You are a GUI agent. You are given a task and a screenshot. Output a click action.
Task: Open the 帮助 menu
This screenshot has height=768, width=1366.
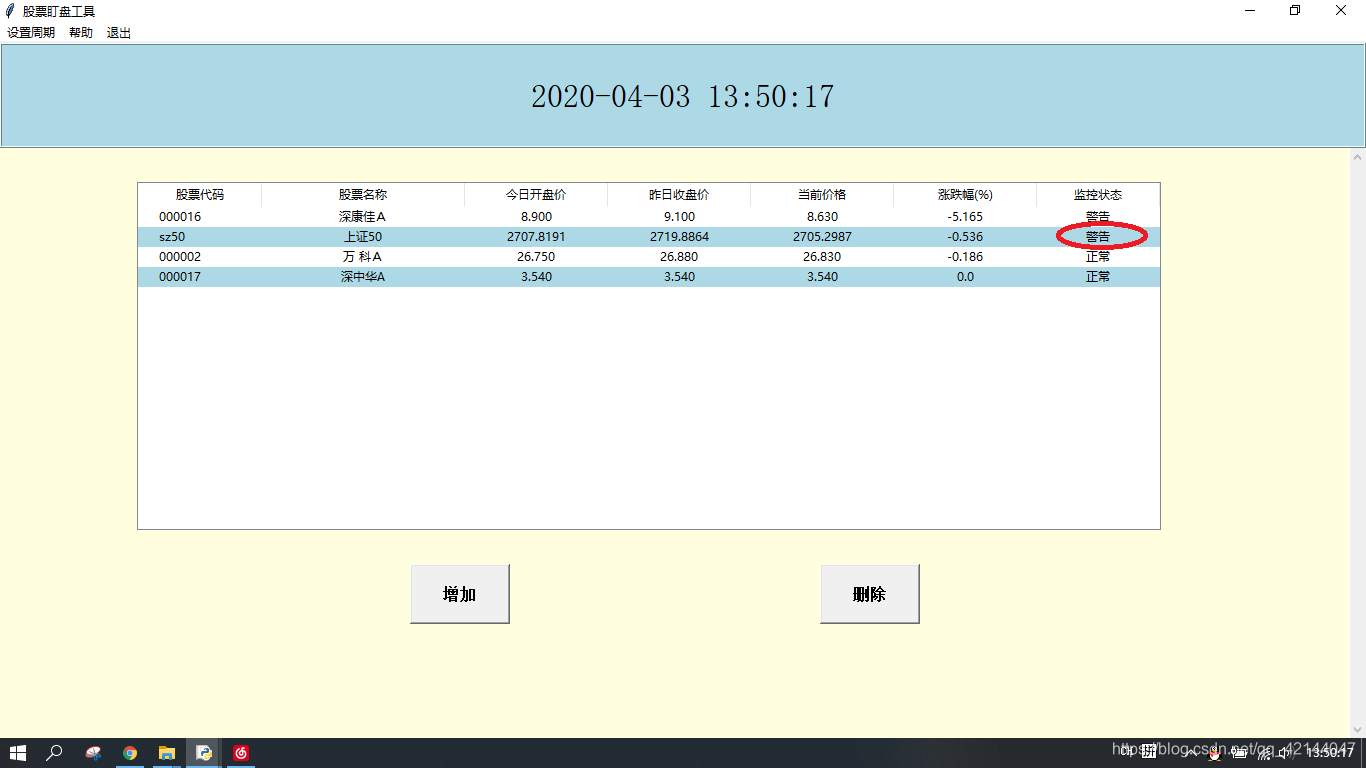81,33
